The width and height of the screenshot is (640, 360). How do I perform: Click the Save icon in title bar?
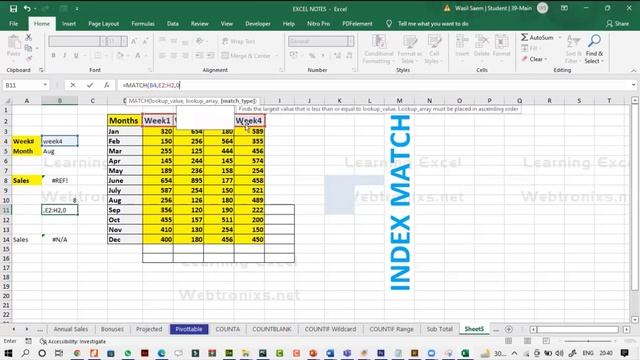pyautogui.click(x=13, y=8)
